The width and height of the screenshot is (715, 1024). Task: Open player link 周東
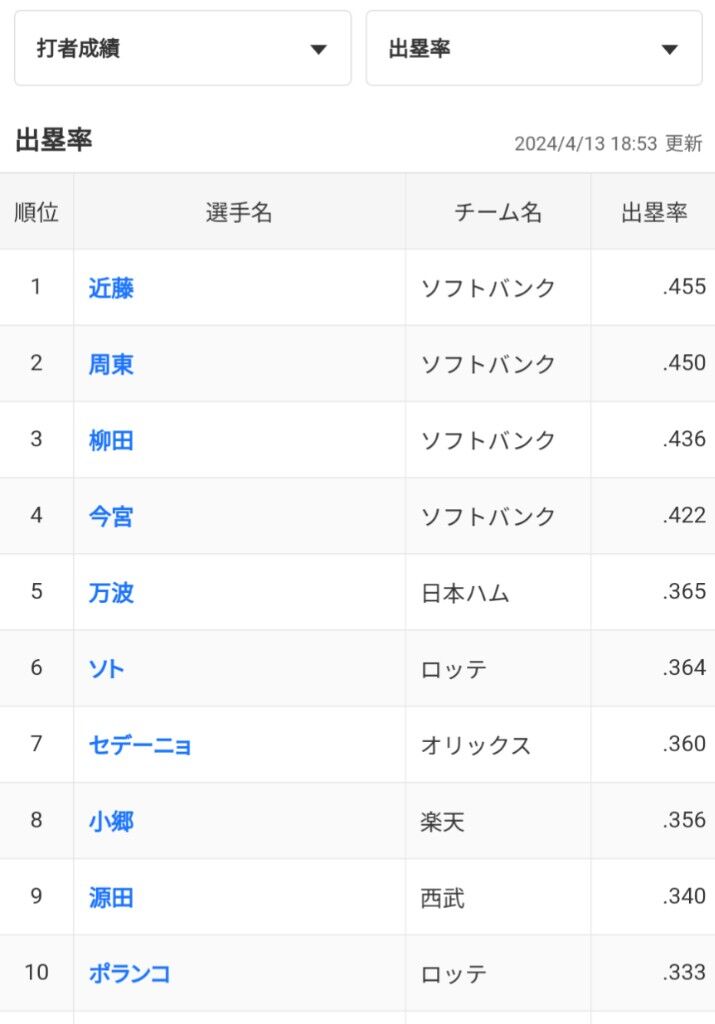click(111, 364)
